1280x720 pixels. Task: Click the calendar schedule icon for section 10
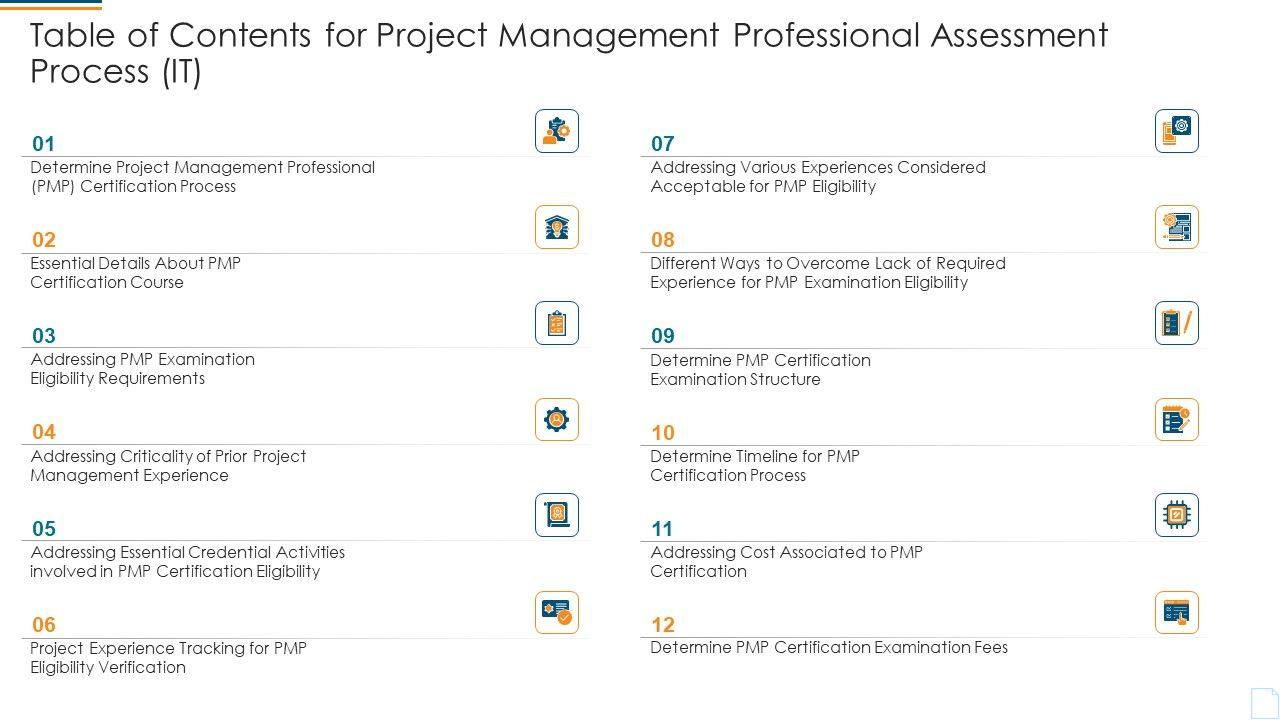tap(1177, 420)
